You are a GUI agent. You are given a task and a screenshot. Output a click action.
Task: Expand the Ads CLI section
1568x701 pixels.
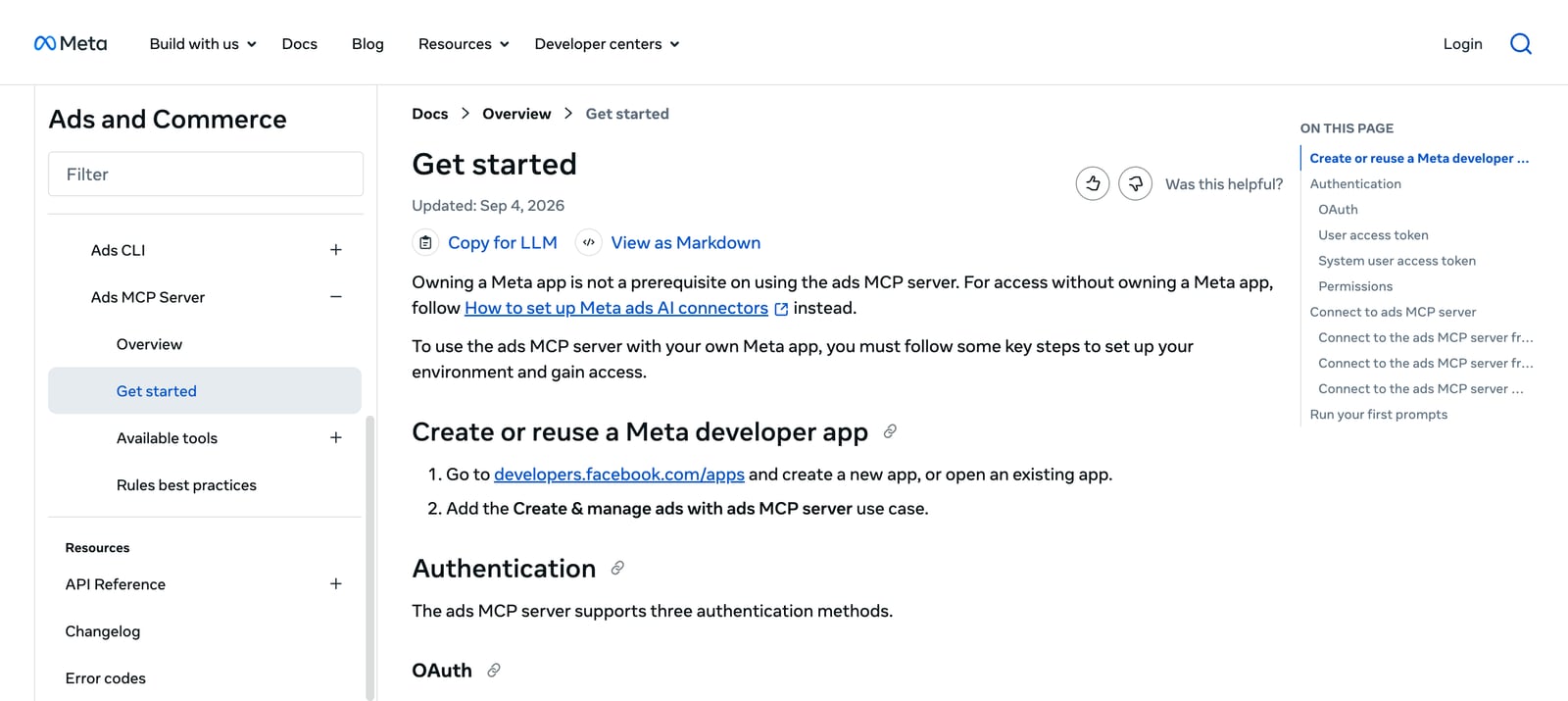point(336,250)
